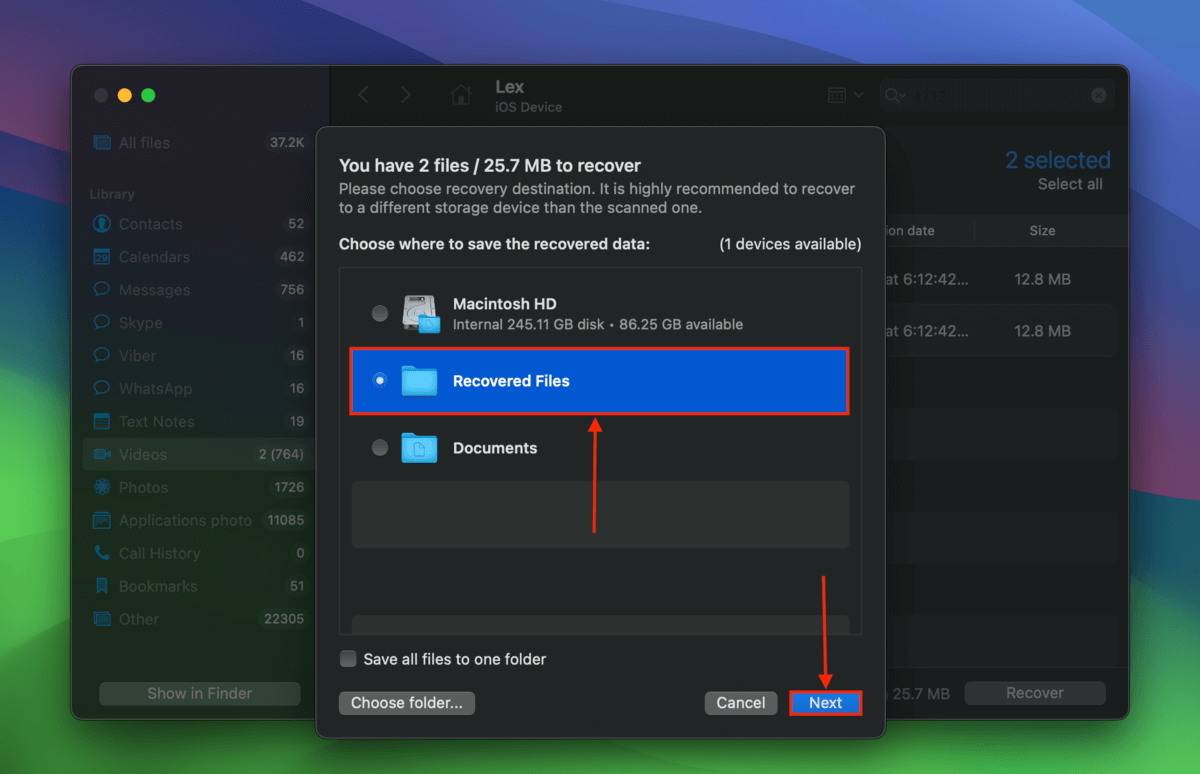Open WhatsApp category in sidebar

155,389
